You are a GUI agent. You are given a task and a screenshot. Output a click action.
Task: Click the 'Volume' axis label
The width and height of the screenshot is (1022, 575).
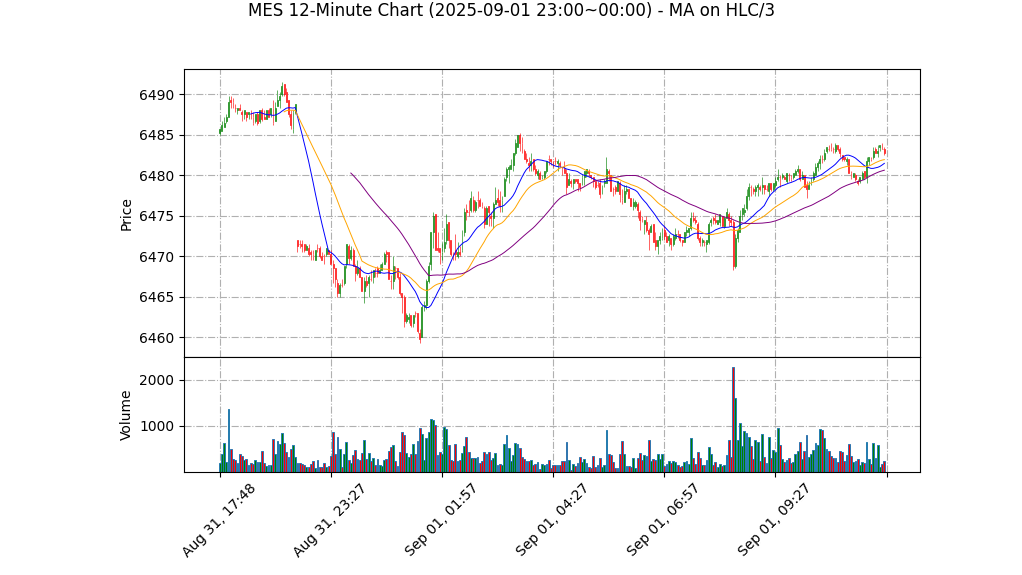(x=126, y=416)
